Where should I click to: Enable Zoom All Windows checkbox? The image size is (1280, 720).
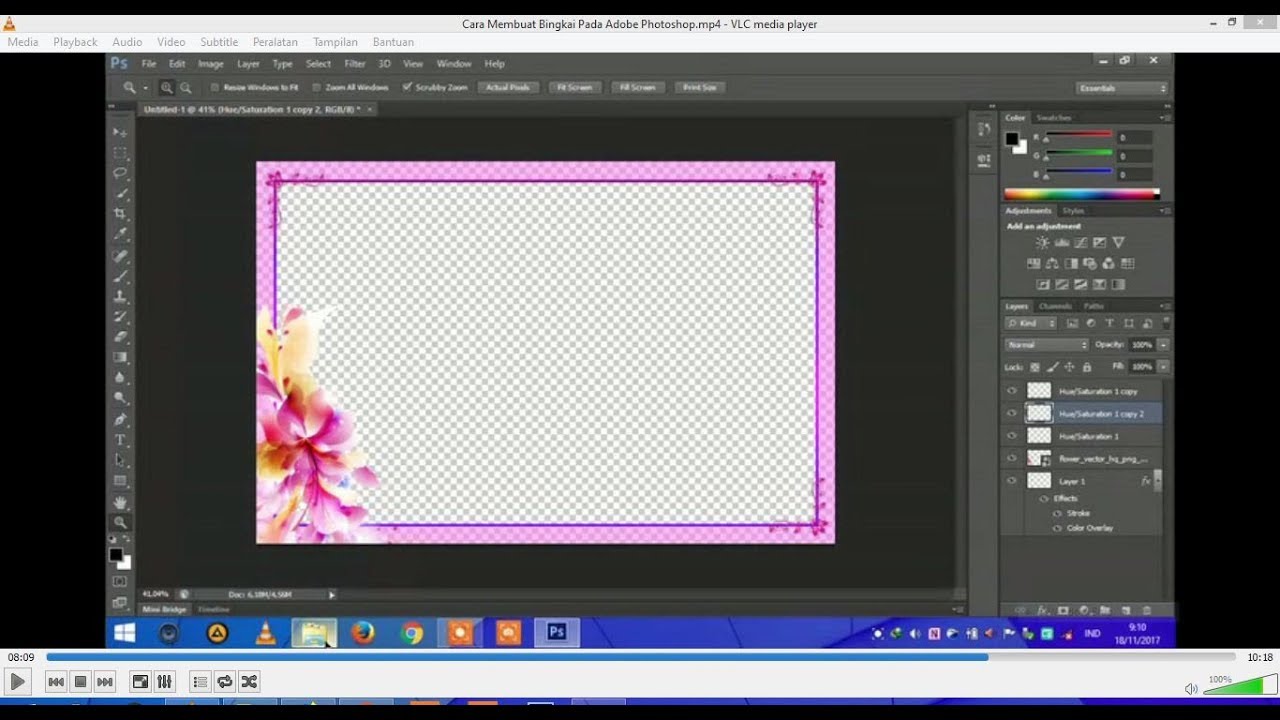pos(317,88)
